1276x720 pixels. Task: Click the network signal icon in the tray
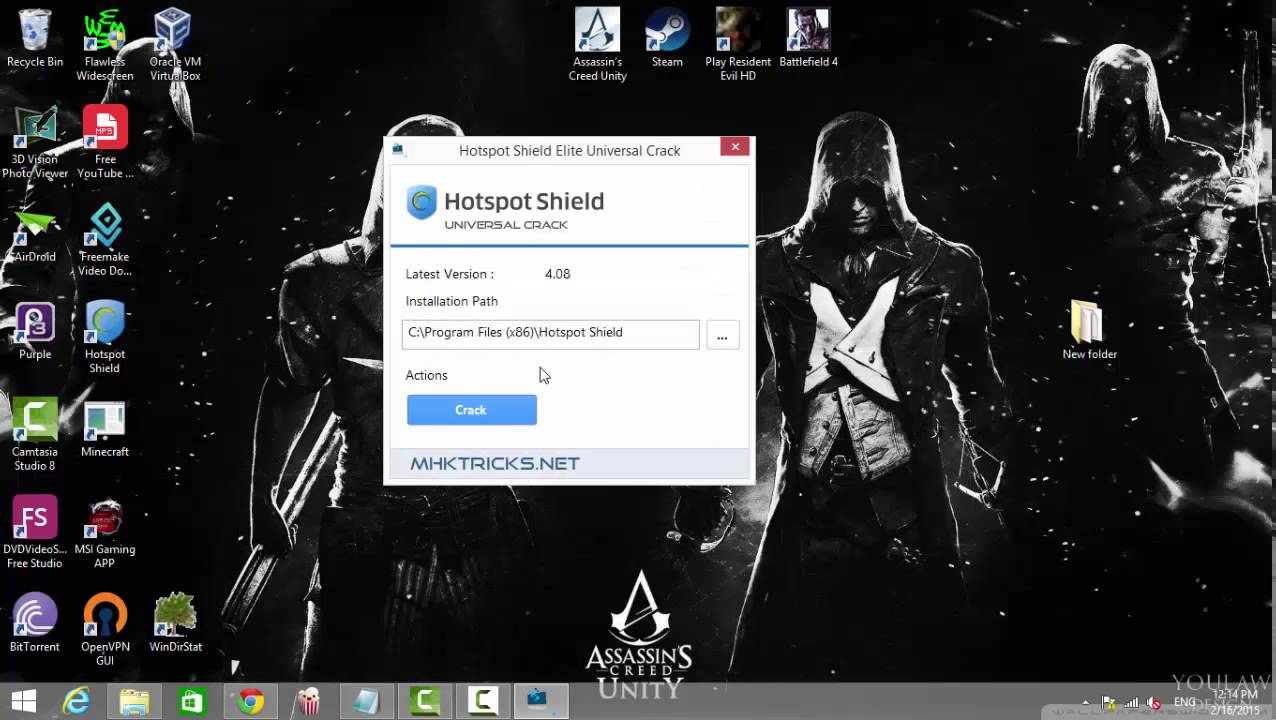[x=1132, y=703]
